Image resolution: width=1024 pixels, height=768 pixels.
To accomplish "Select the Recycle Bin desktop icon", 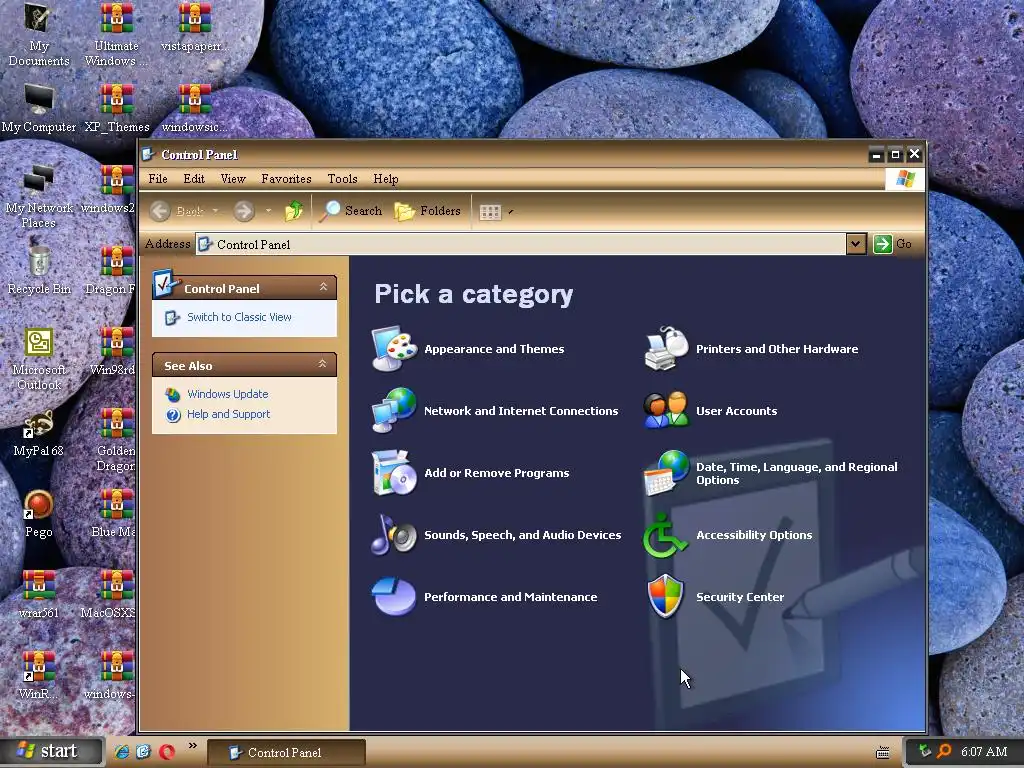I will [39, 270].
